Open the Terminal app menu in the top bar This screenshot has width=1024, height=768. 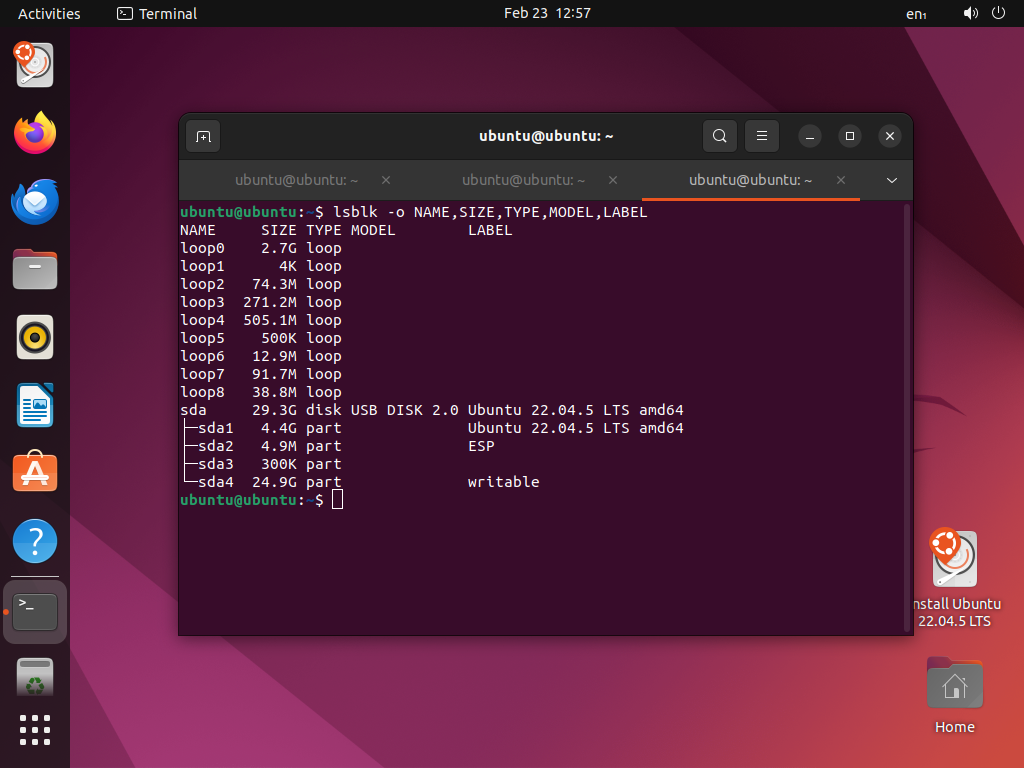click(155, 13)
